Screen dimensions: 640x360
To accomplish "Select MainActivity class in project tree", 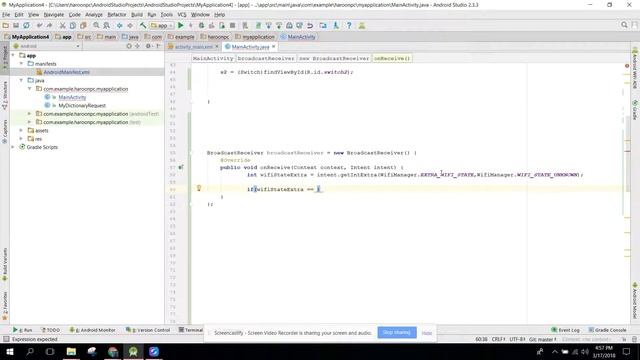I will point(72,97).
